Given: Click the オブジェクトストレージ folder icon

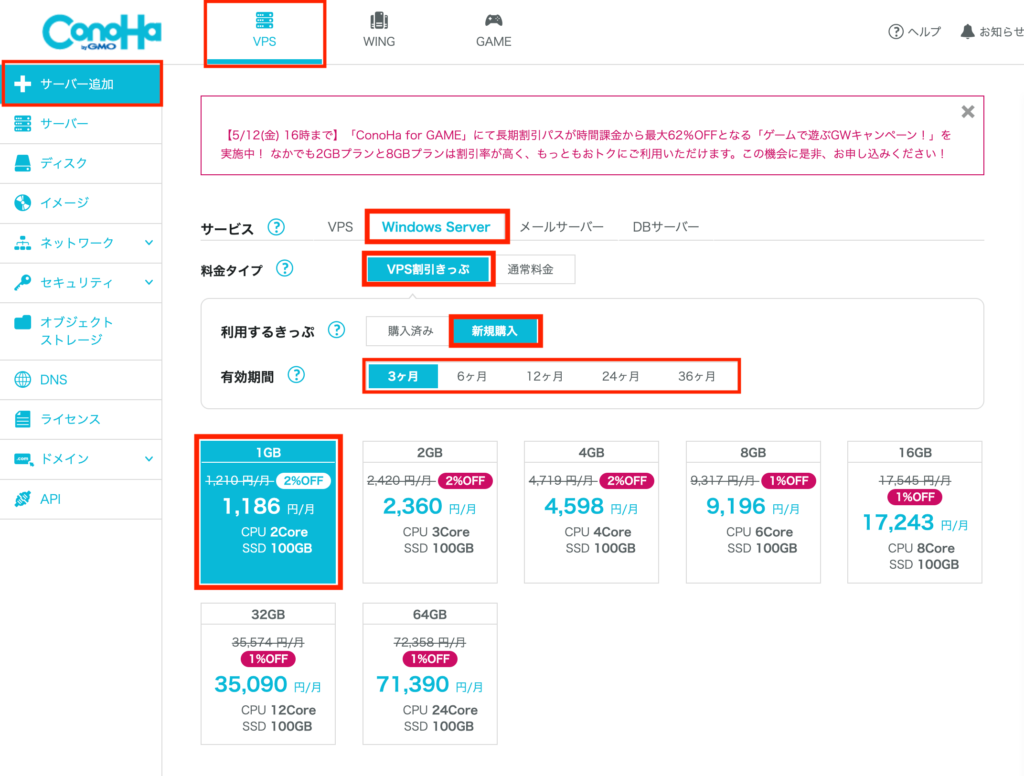Looking at the screenshot, I should click(23, 322).
